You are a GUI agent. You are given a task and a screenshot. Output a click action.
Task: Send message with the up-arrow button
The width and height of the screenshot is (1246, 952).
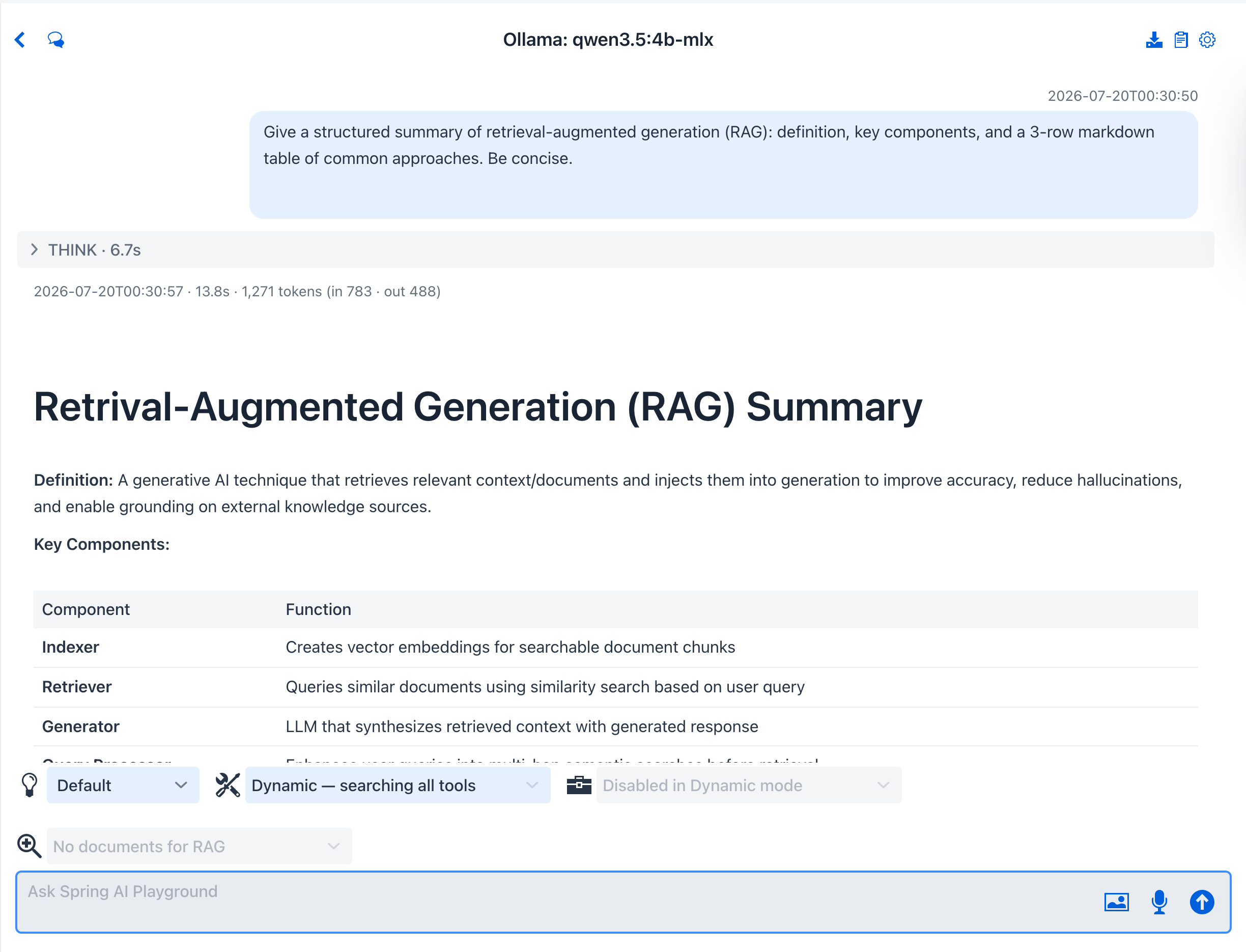[x=1202, y=902]
